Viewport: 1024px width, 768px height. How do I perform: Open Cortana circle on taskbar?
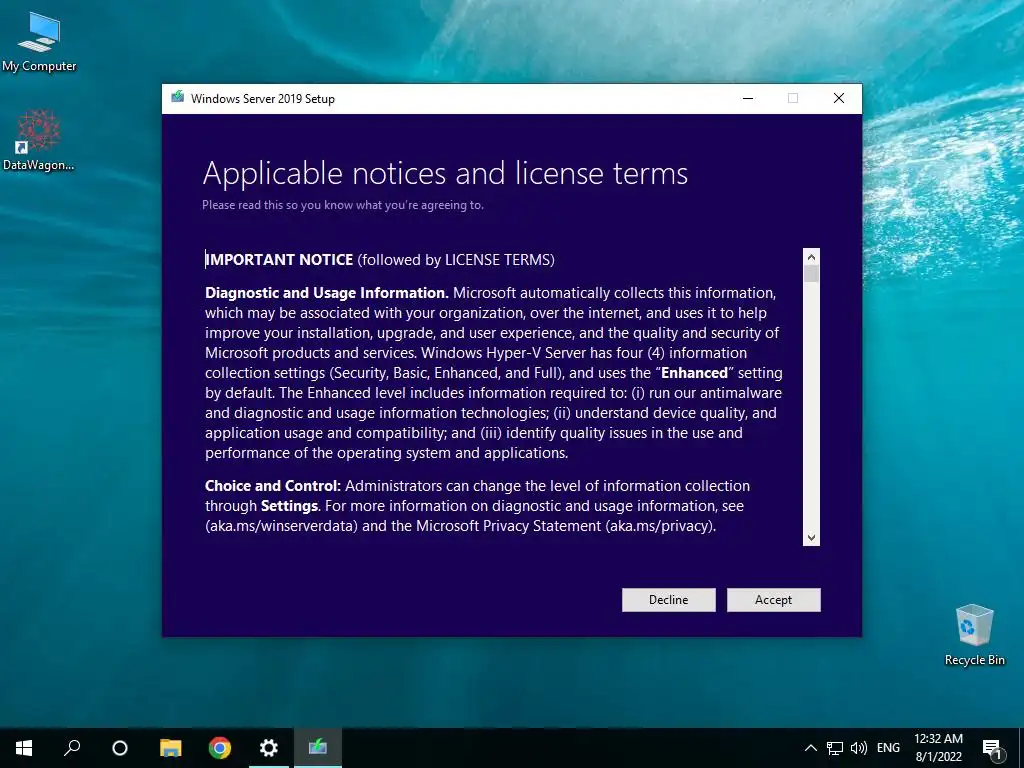pyautogui.click(x=120, y=748)
